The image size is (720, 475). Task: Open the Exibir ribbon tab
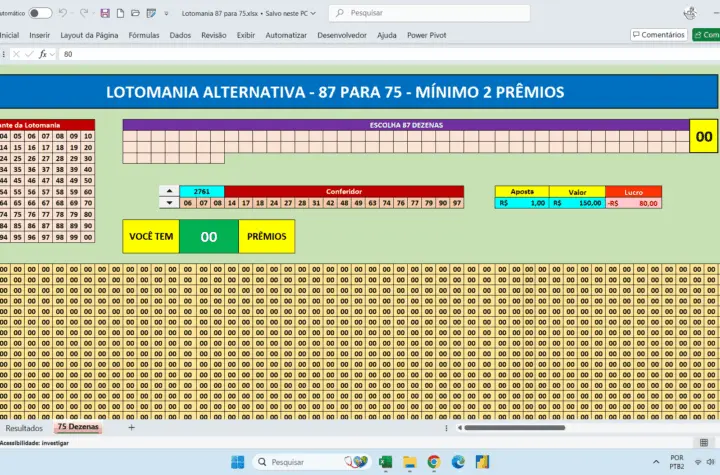[x=246, y=35]
